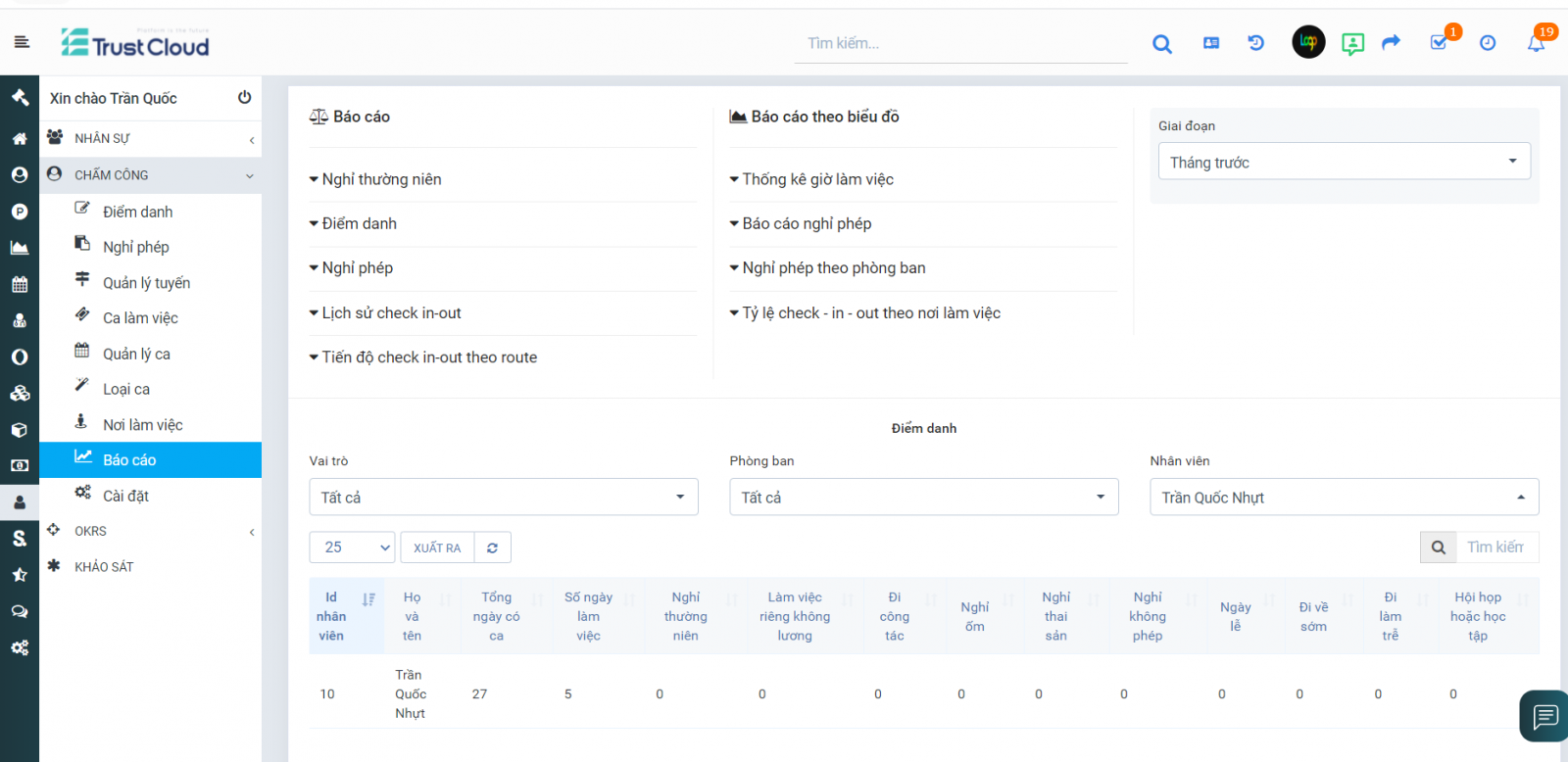Expand the NHÂN SỰ sidebar menu
1568x762 pixels.
[150, 138]
